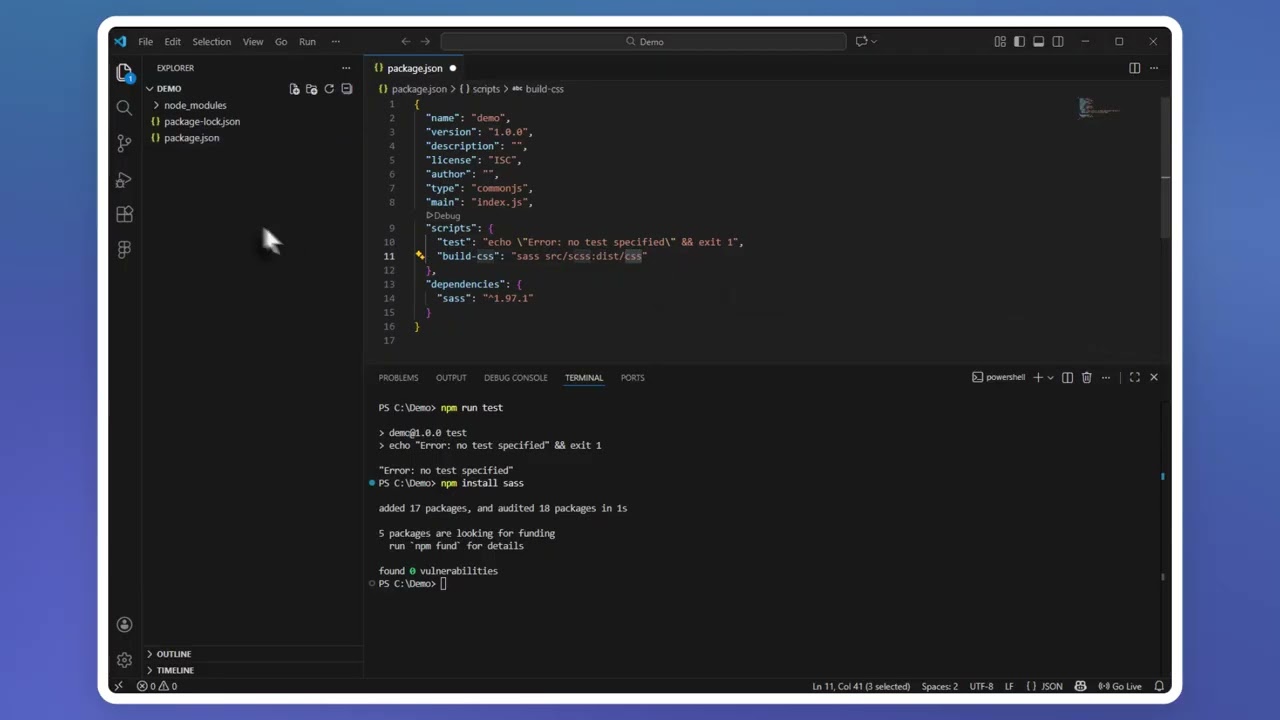Show more menu bar items
Image resolution: width=1280 pixels, height=720 pixels.
[x=335, y=41]
